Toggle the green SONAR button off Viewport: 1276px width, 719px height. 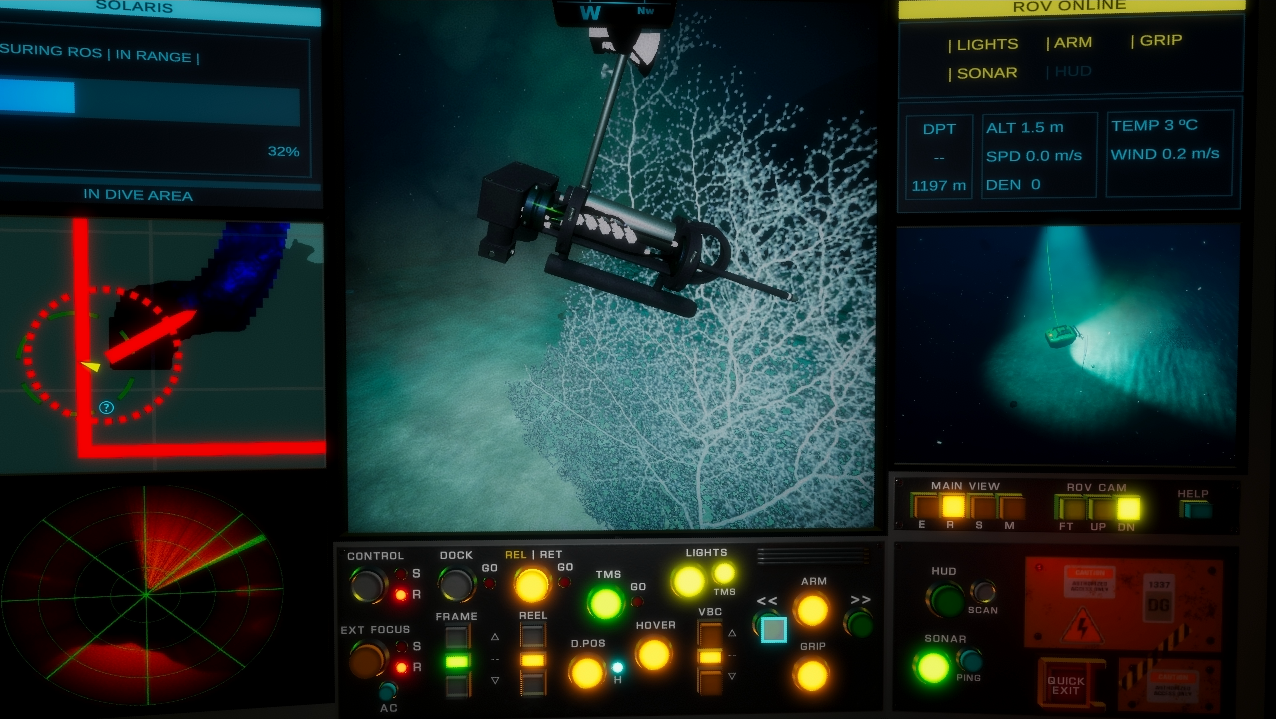pyautogui.click(x=933, y=666)
